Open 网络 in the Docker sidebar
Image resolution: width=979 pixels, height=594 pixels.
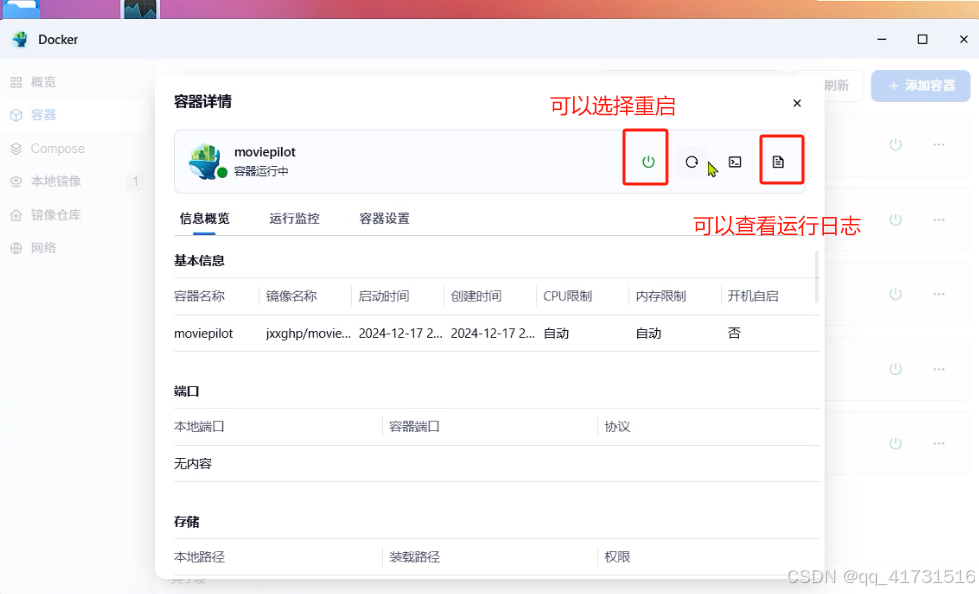click(43, 248)
